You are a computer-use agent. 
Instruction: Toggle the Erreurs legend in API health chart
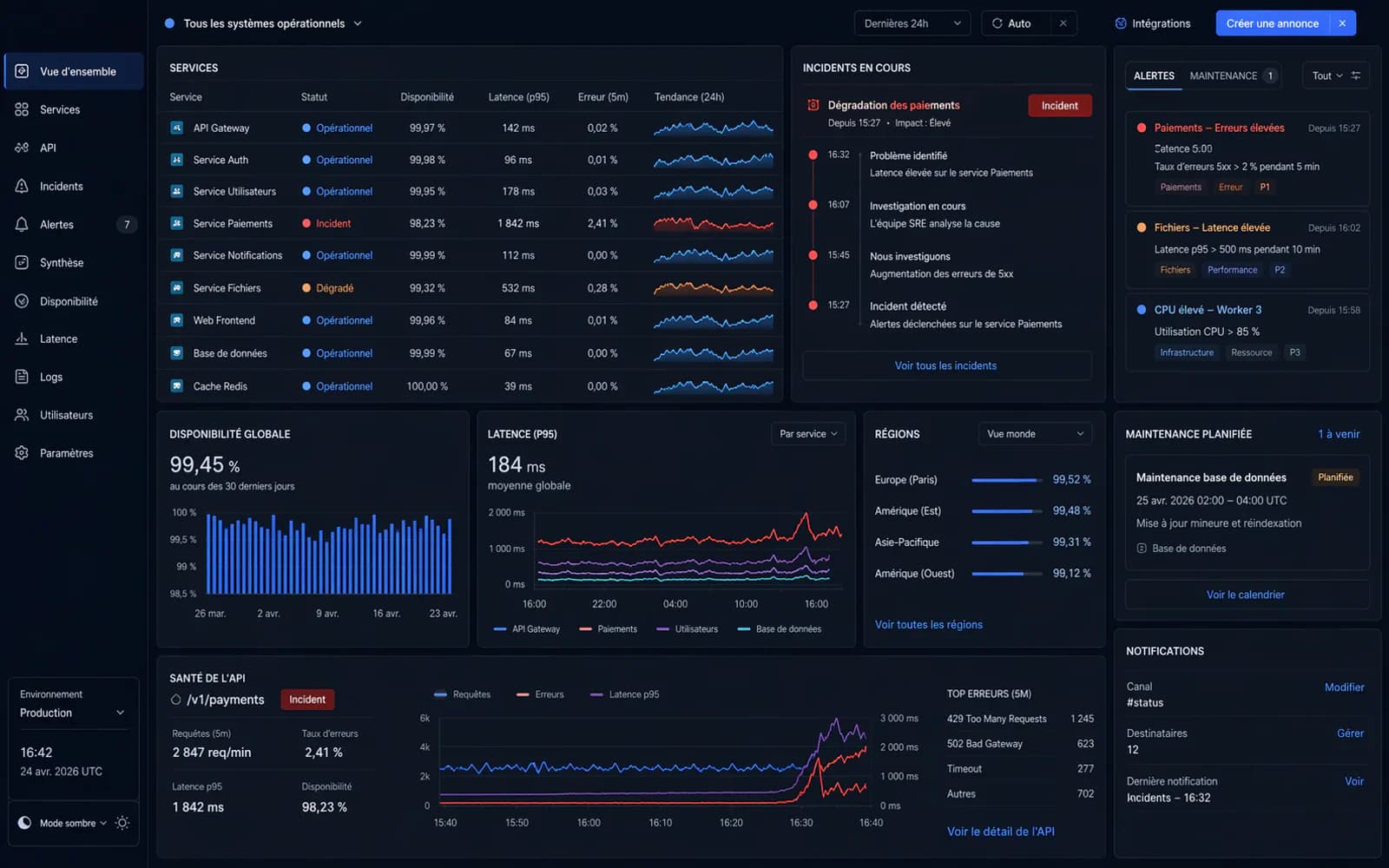pos(540,694)
